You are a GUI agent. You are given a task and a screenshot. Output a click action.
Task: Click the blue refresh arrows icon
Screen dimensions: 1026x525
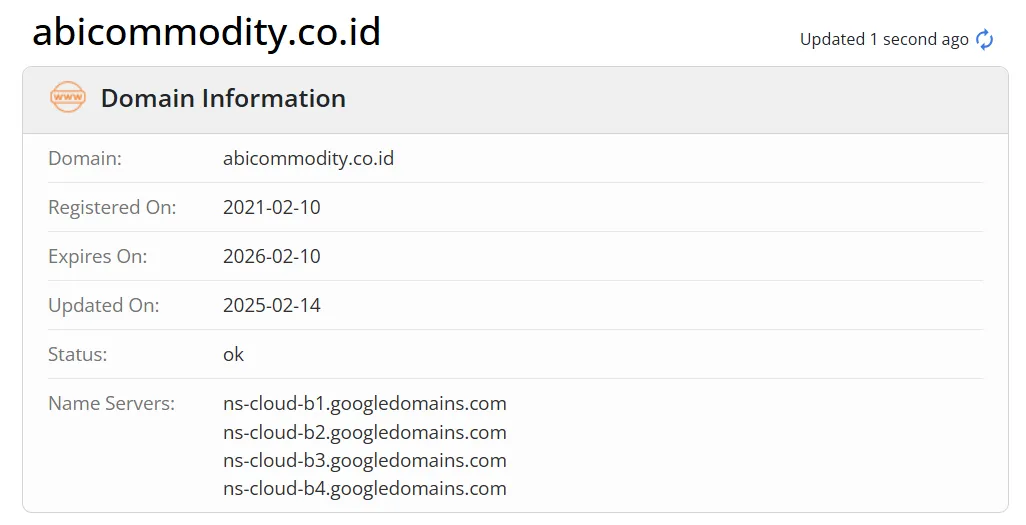pyautogui.click(x=984, y=39)
